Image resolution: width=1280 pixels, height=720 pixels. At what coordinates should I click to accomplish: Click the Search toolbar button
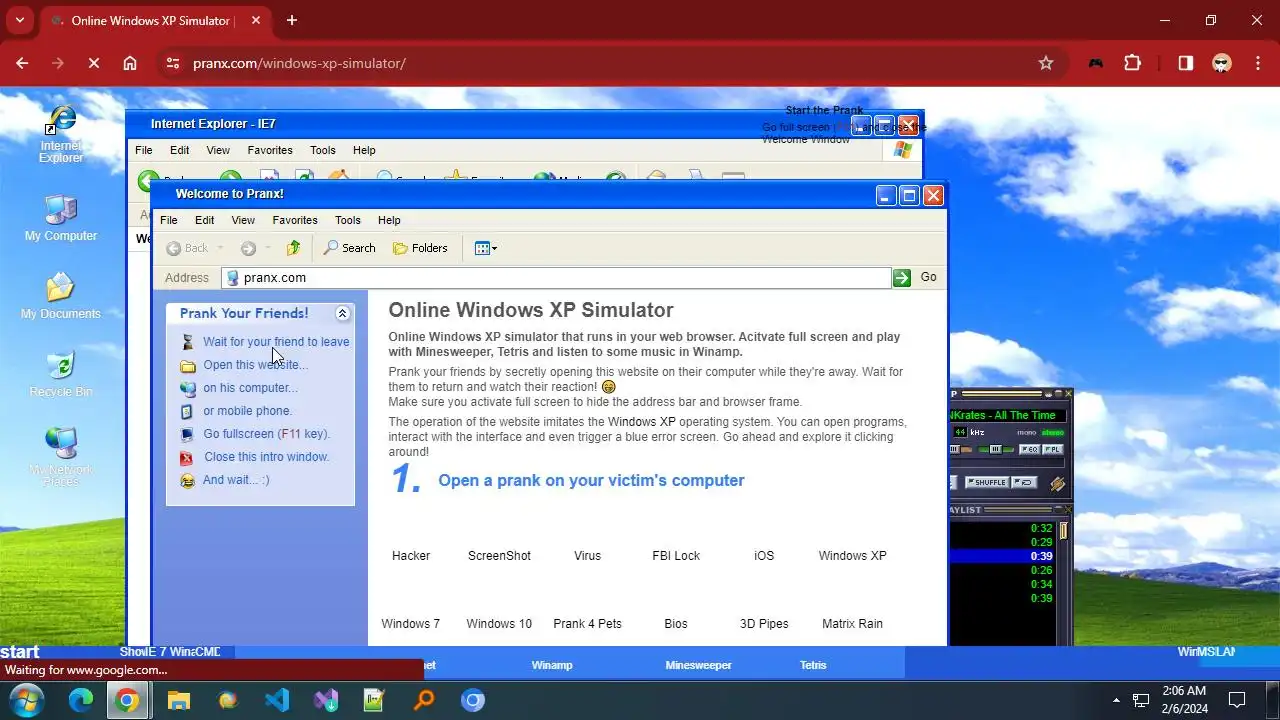[x=349, y=248]
